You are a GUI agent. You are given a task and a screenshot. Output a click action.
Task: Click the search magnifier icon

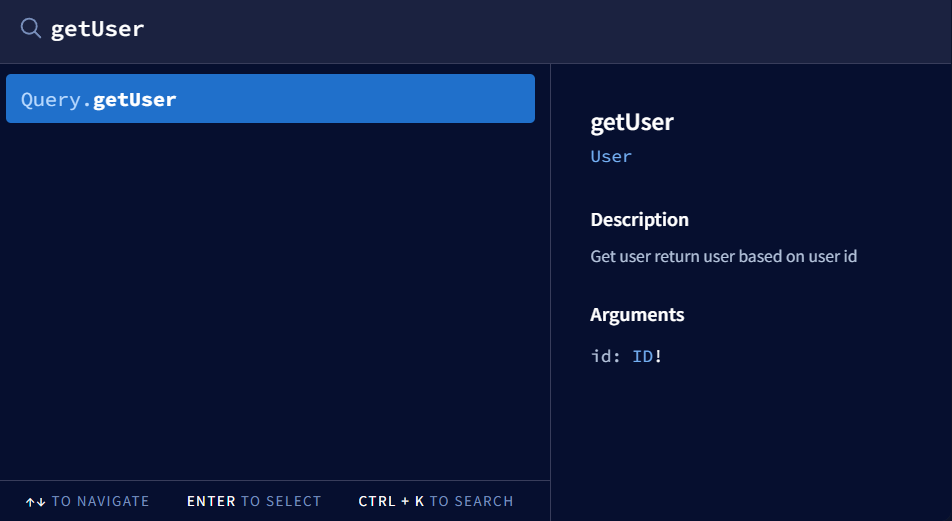(30, 29)
